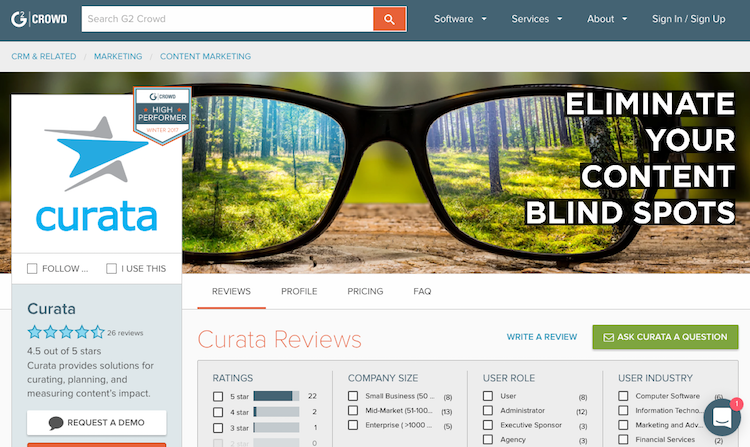Viewport: 750px width, 447px height.
Task: Click Ask Curata a Question button
Action: [x=665, y=337]
